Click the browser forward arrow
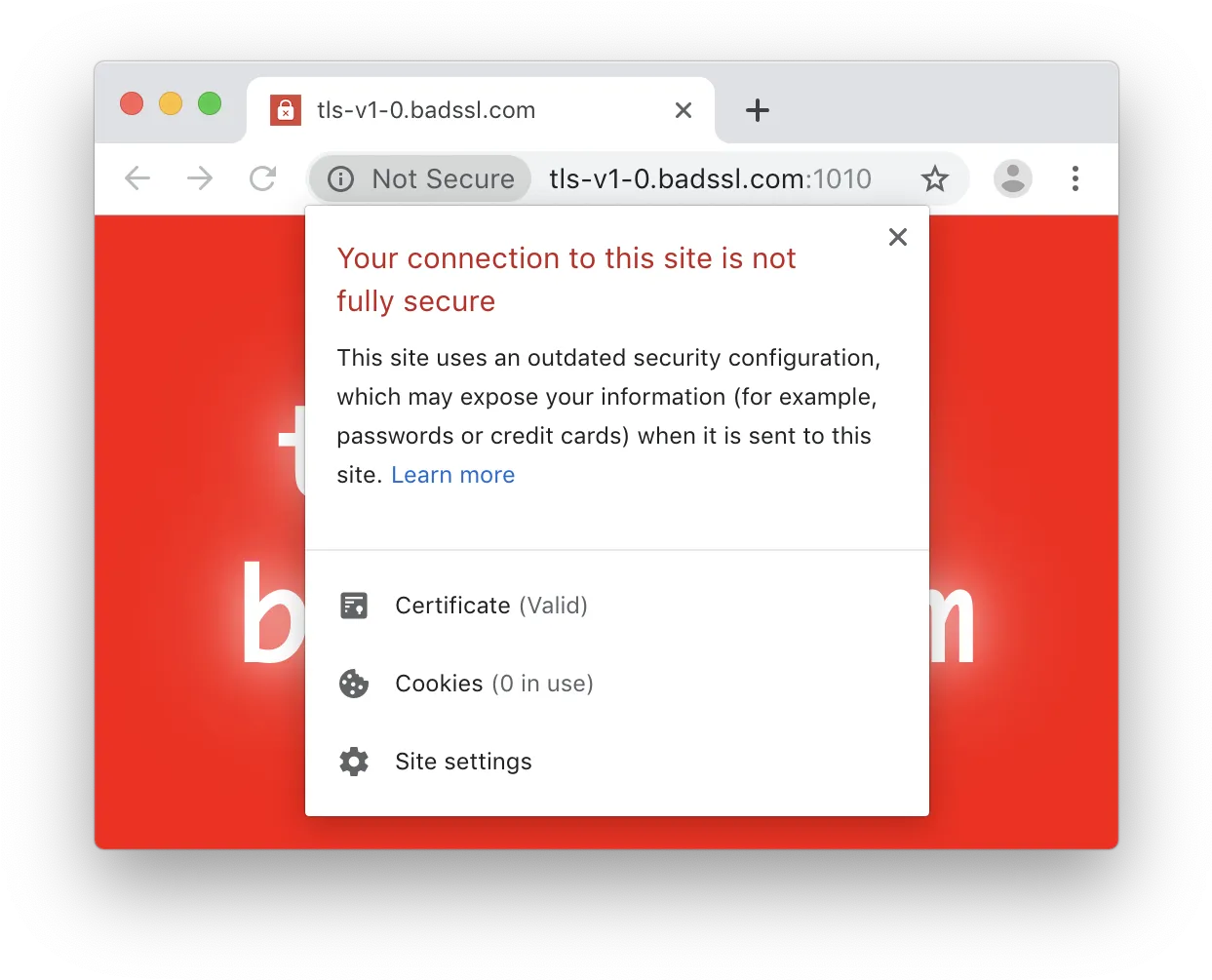The image size is (1212, 980). point(200,178)
